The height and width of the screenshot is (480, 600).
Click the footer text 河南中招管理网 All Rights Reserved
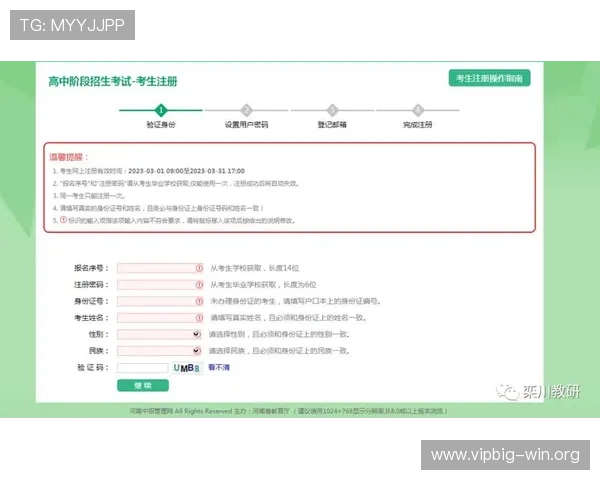click(x=181, y=411)
